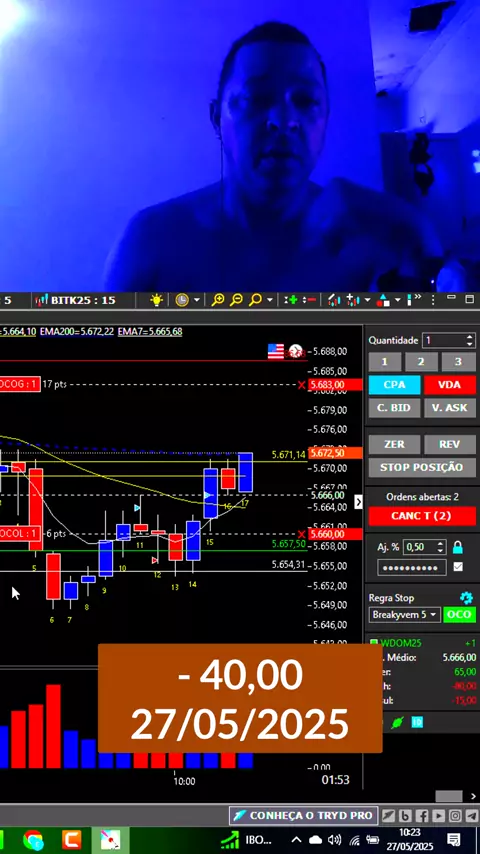Click the horizontal scrollbar thumb below chart
480x854 pixels.
448,796
